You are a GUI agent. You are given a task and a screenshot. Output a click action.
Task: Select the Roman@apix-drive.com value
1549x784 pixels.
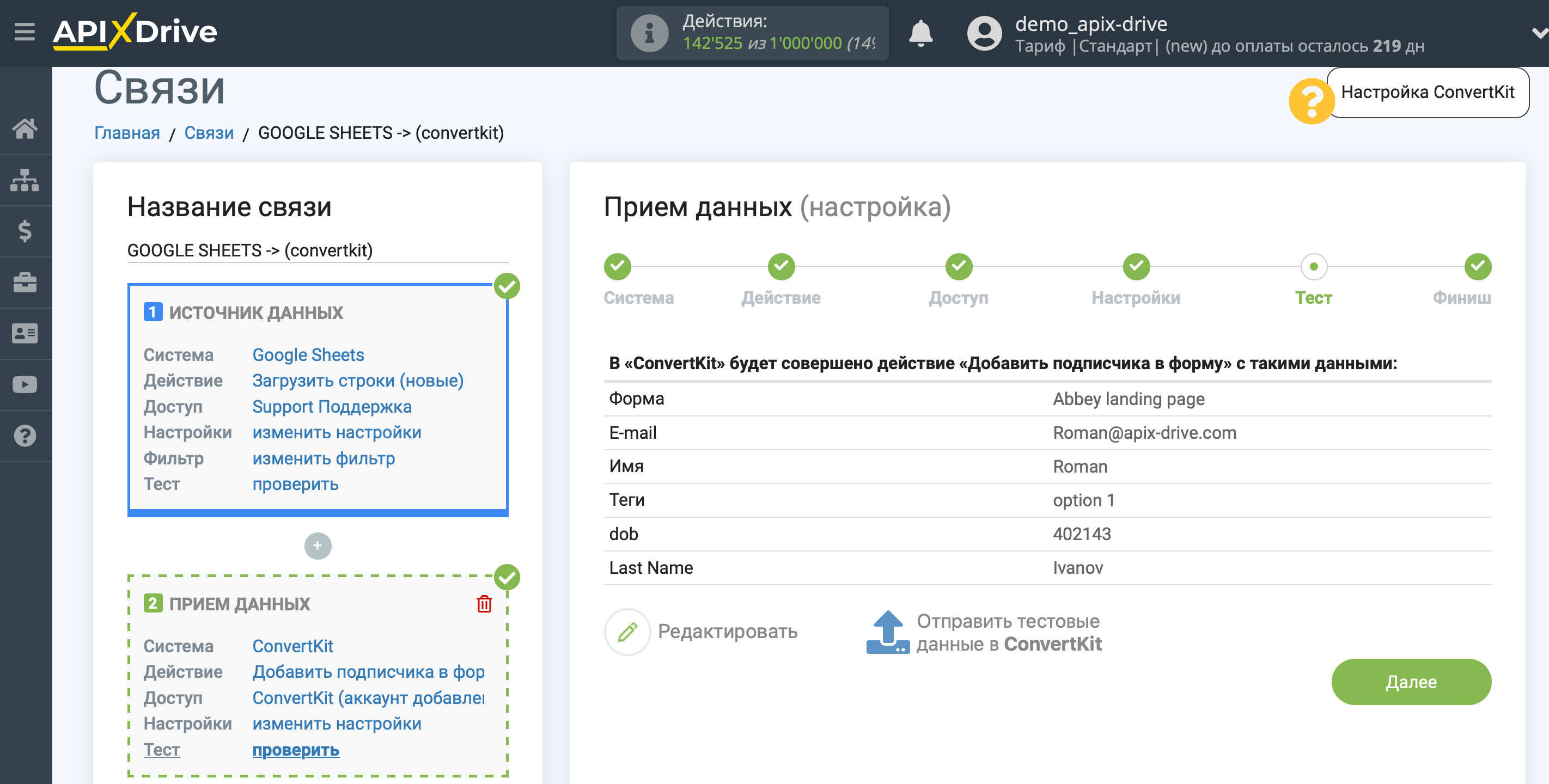(x=1144, y=432)
